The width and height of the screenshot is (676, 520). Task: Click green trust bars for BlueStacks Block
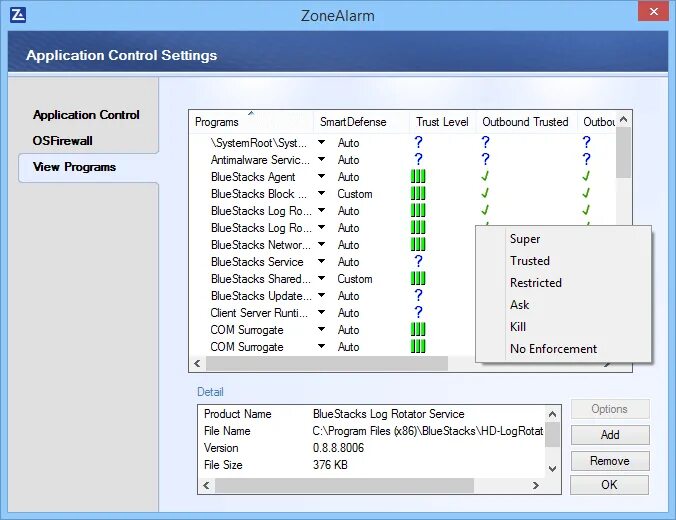[x=418, y=194]
